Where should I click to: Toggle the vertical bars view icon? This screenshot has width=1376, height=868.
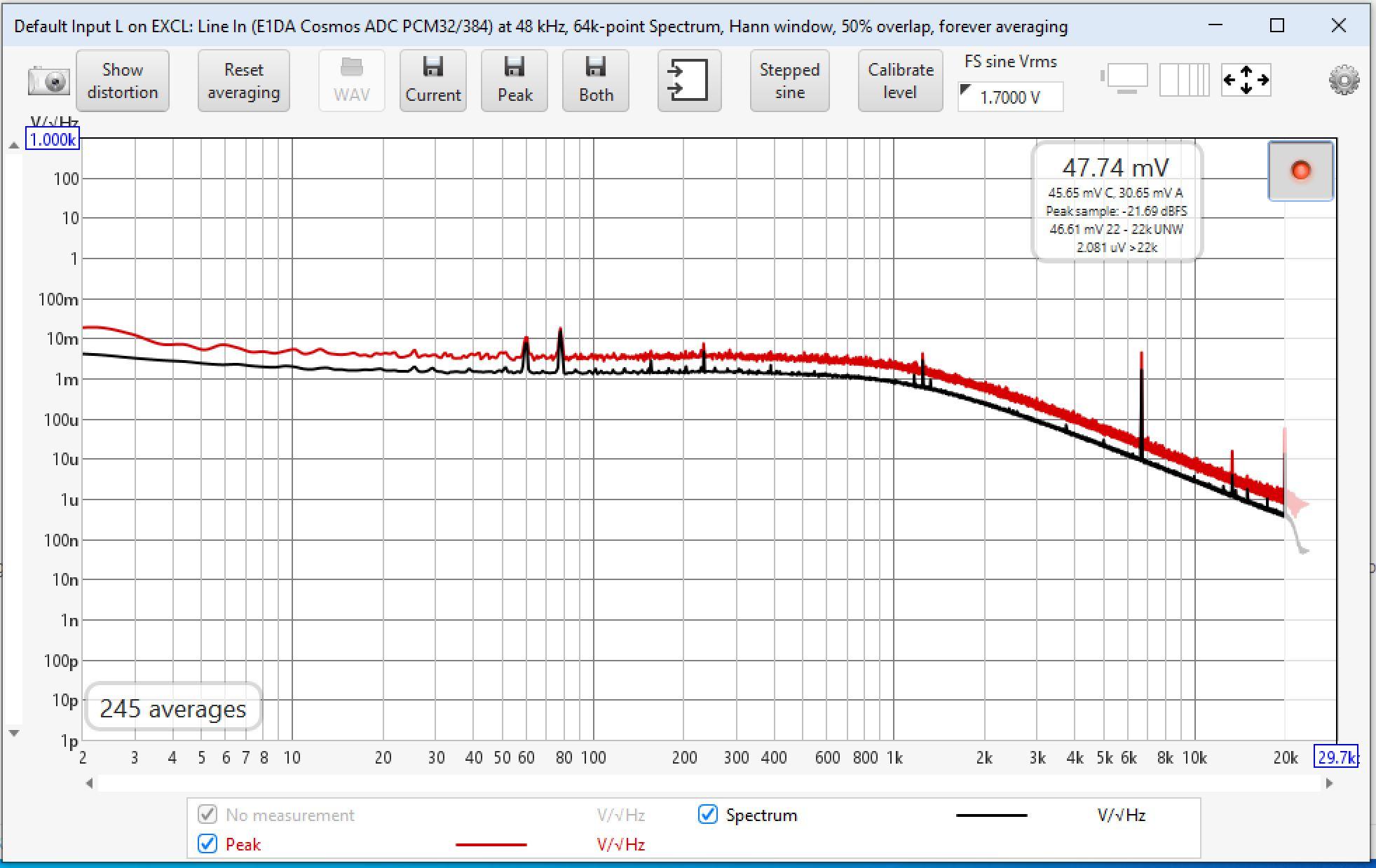click(1184, 79)
